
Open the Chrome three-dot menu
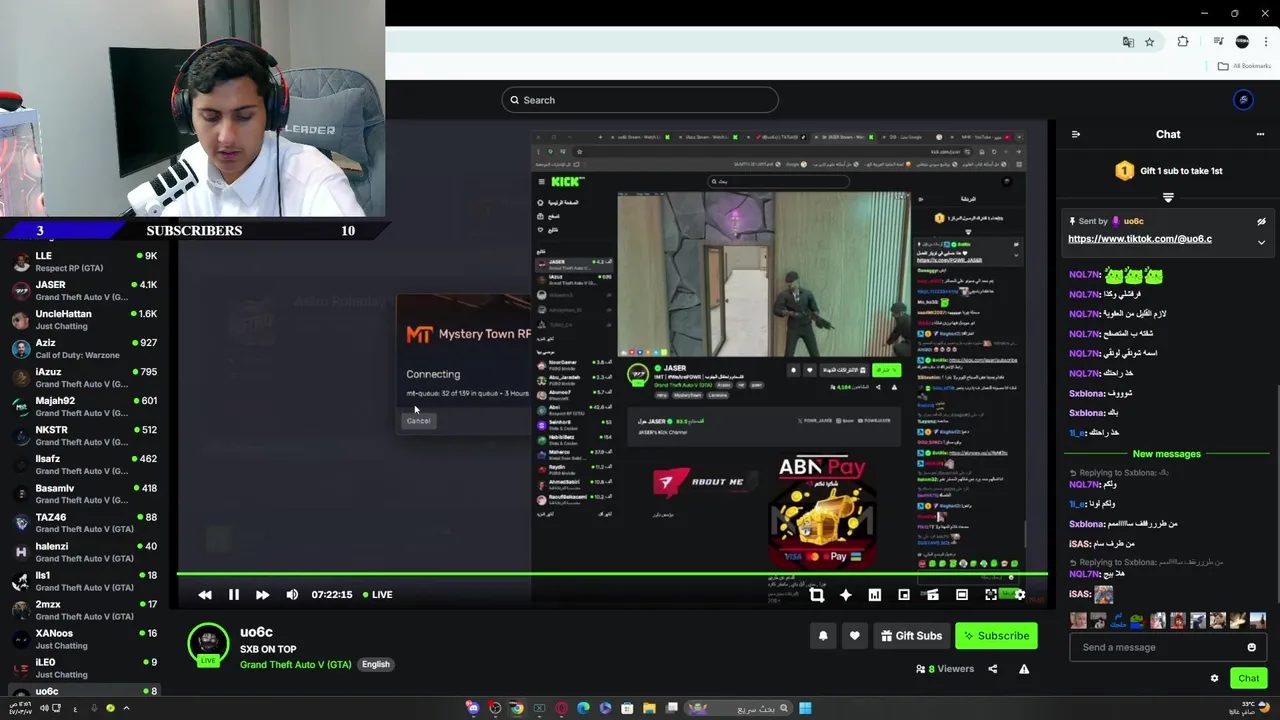pos(1266,42)
